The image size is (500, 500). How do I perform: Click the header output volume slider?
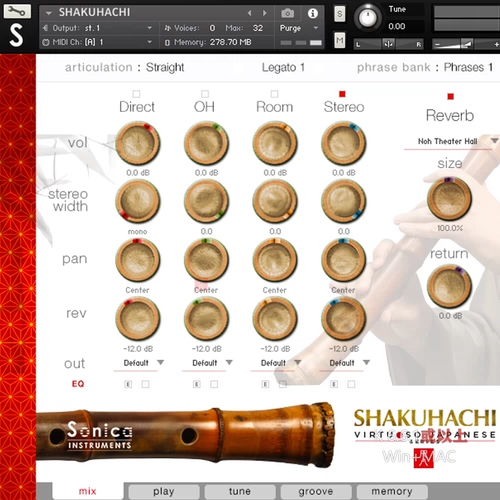[x=465, y=44]
